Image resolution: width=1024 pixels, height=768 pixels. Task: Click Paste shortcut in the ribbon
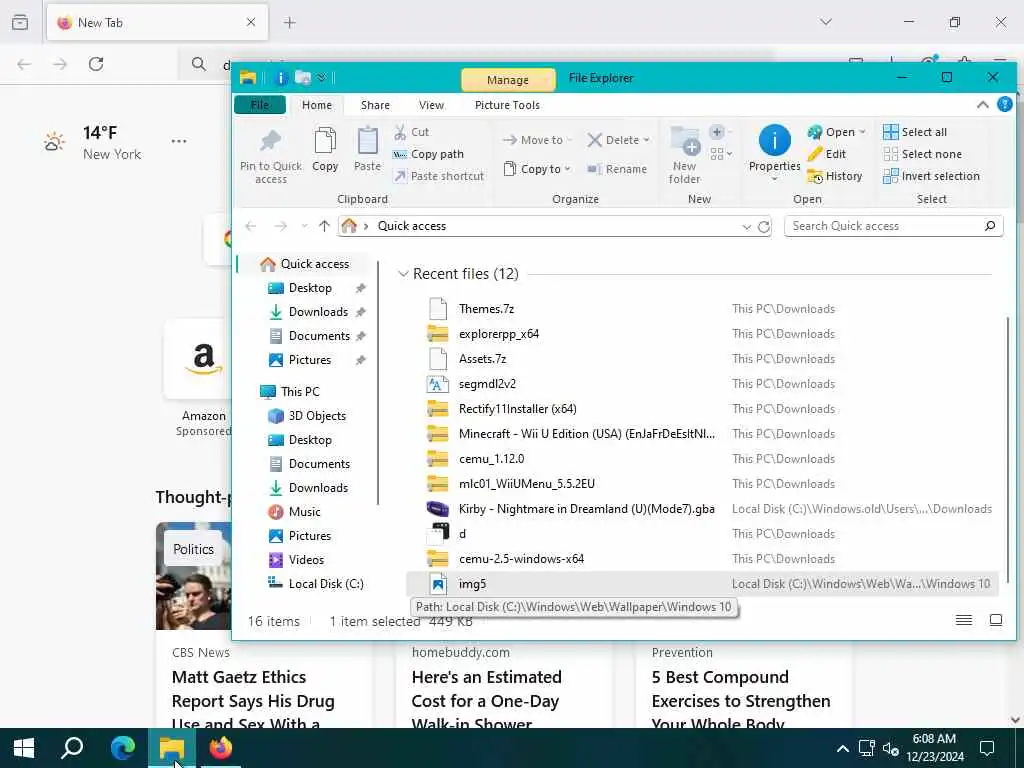tap(439, 176)
